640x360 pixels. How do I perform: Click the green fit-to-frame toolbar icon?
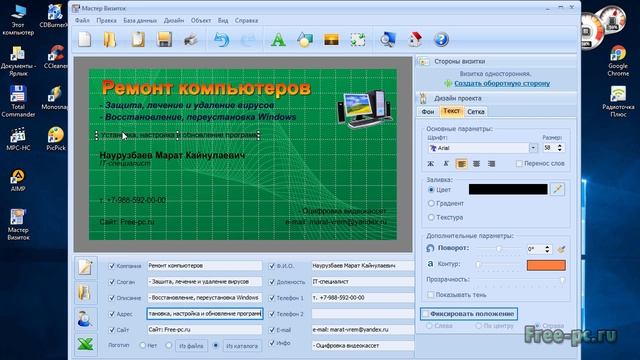click(358, 40)
